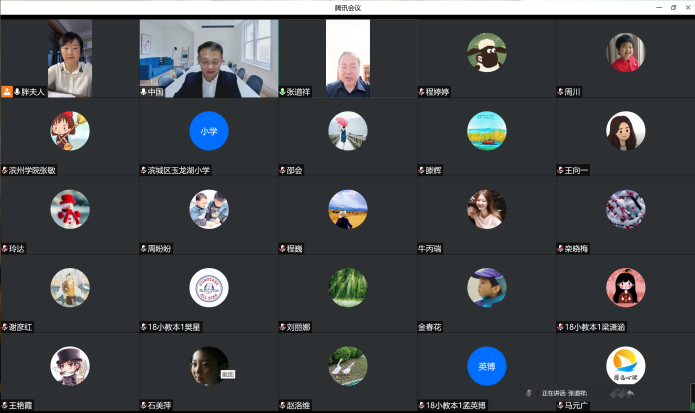Click the muted mic icon beside 18小教本1孟英博
The height and width of the screenshot is (413, 695).
click(422, 405)
